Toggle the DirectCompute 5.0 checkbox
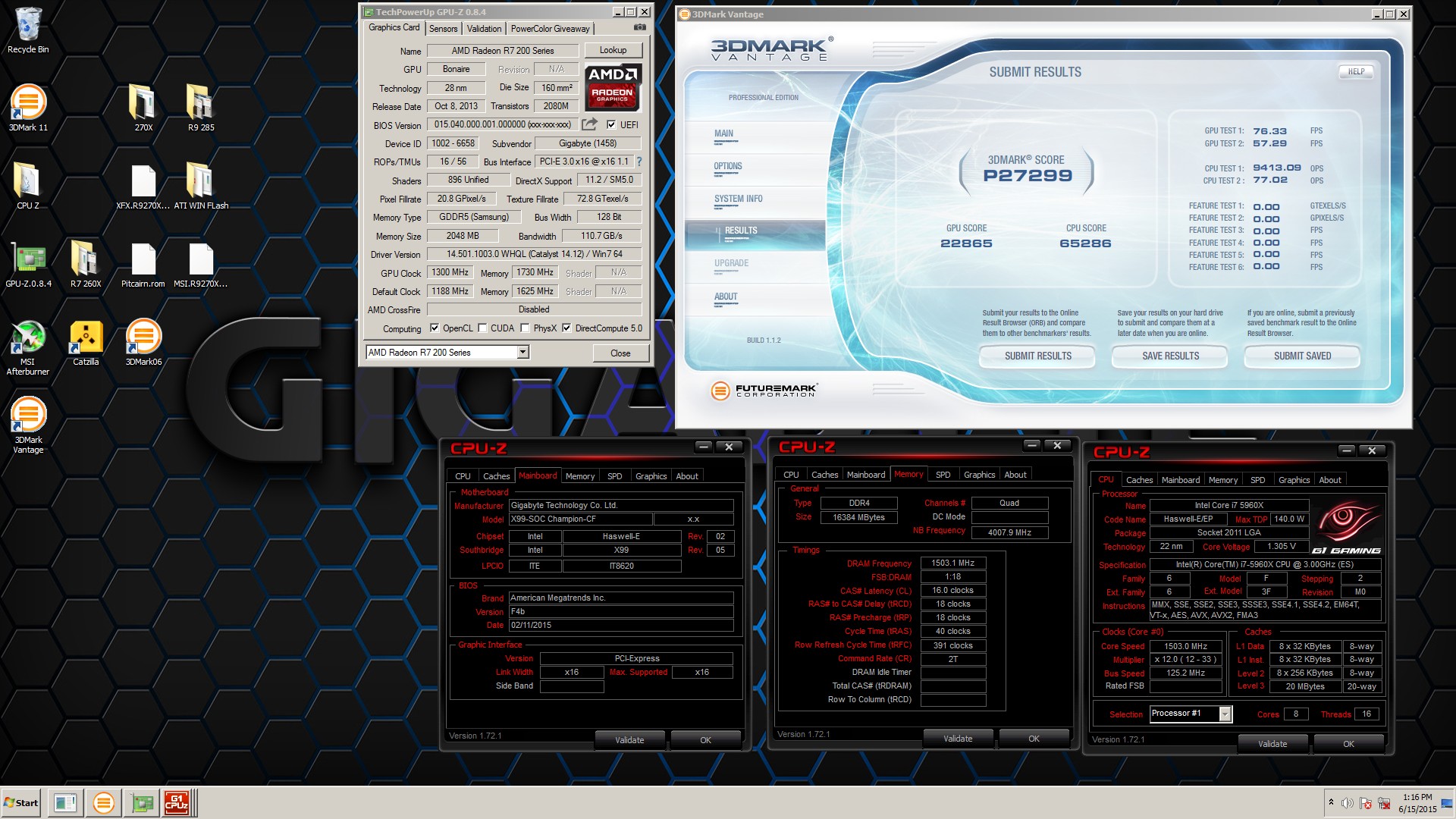1456x819 pixels. click(x=566, y=328)
